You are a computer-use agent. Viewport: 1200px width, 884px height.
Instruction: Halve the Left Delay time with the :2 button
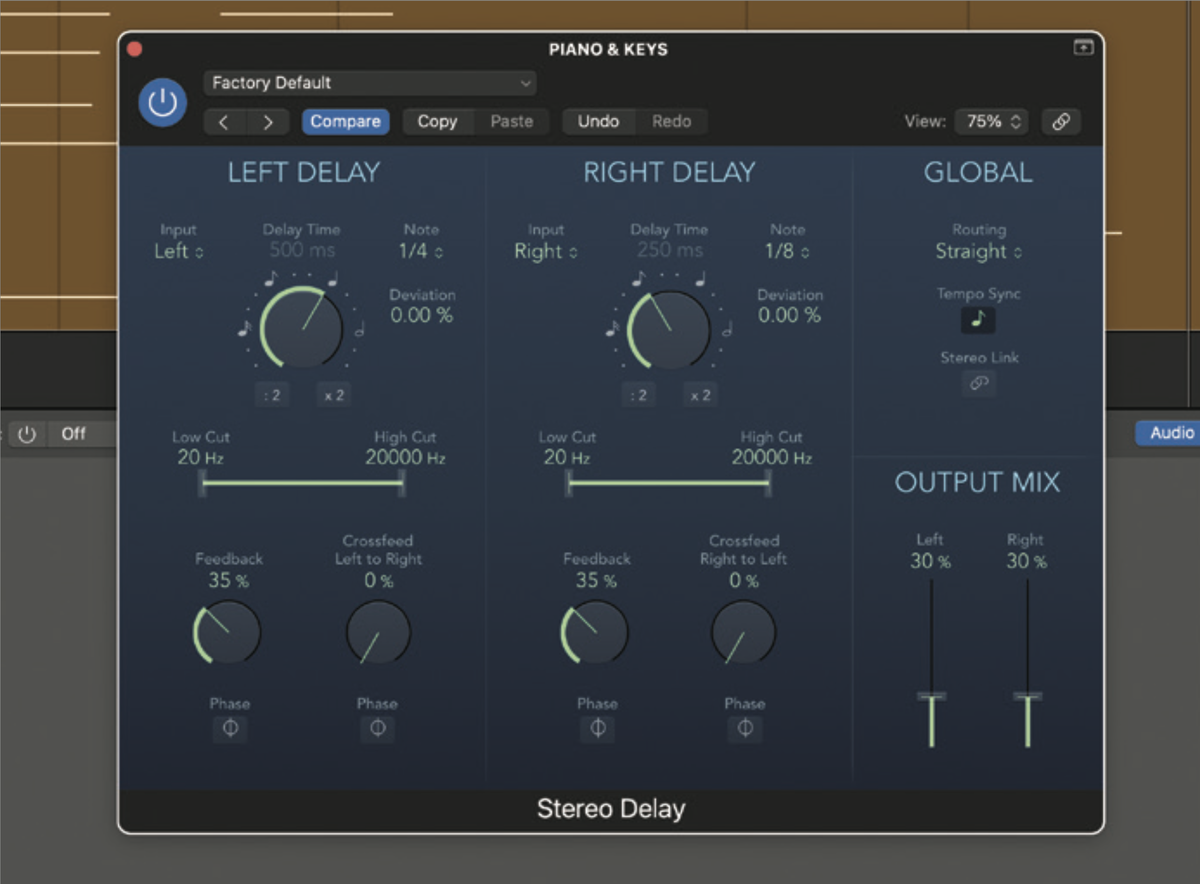pyautogui.click(x=271, y=394)
